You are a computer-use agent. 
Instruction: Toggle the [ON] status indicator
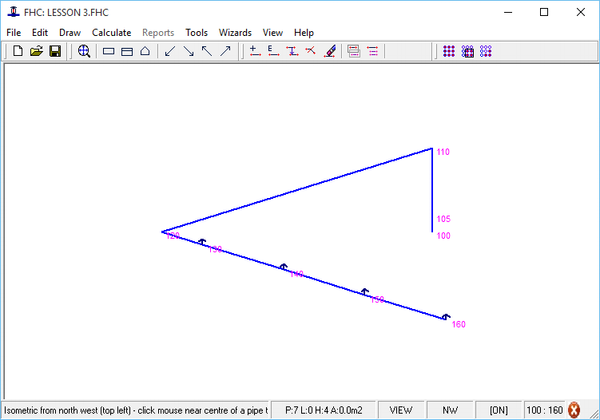(x=498, y=410)
